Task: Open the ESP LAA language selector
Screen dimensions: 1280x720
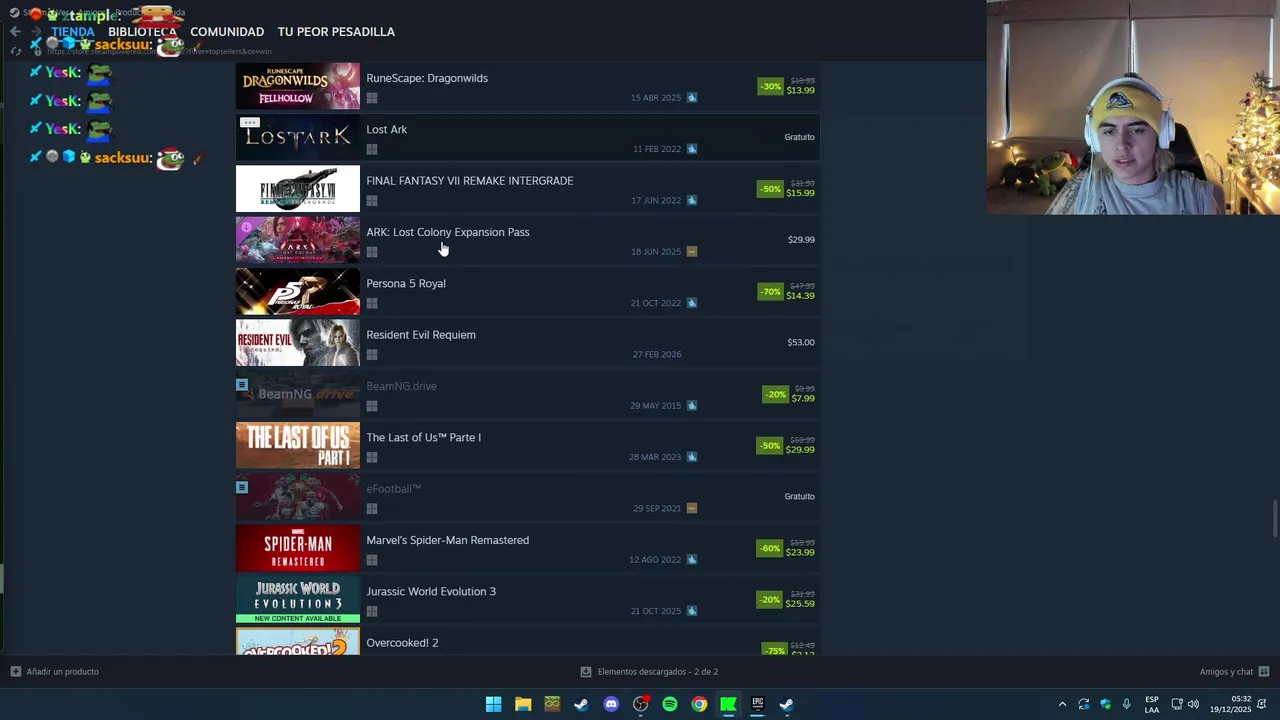Action: pos(1152,704)
